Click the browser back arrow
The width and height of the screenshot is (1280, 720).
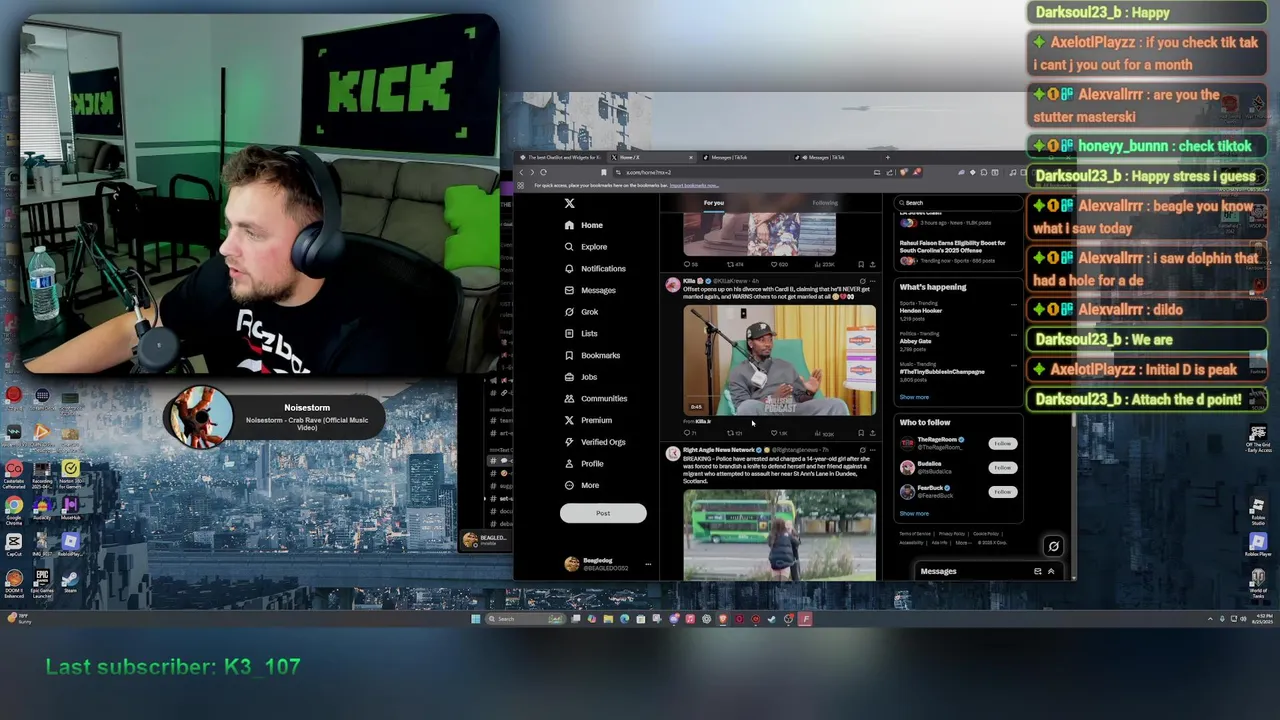(521, 172)
